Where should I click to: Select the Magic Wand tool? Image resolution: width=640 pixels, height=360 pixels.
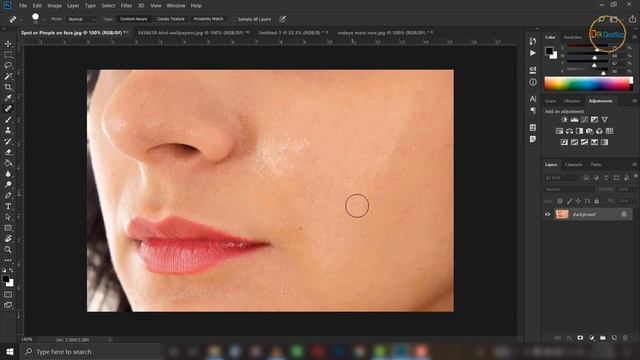[8, 76]
